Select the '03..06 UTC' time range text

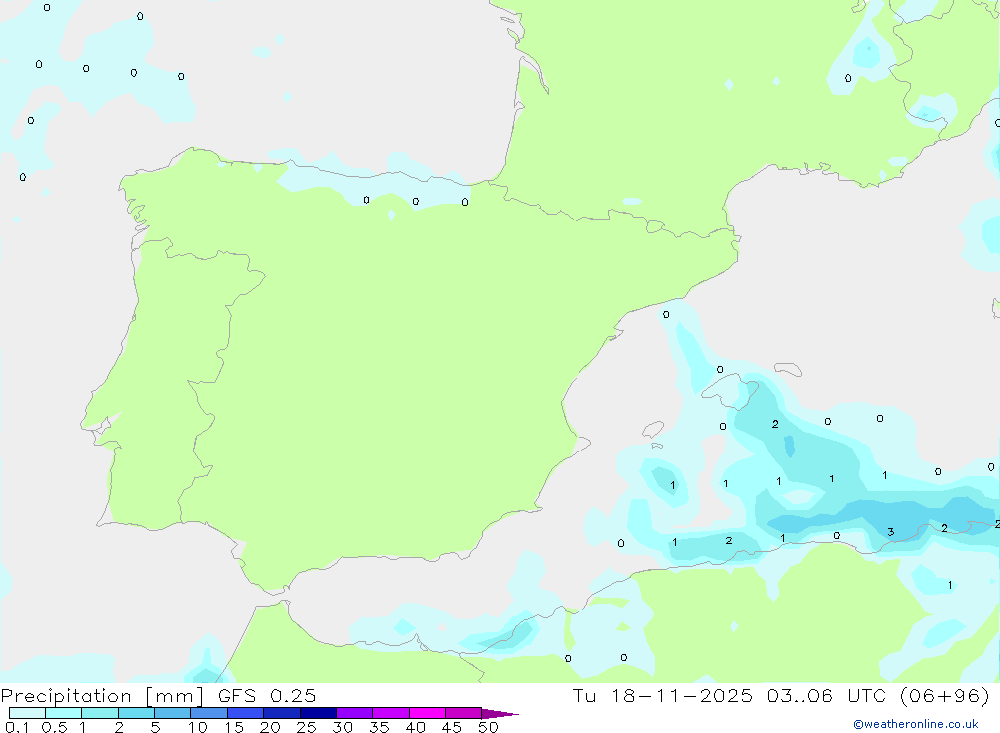[826, 695]
